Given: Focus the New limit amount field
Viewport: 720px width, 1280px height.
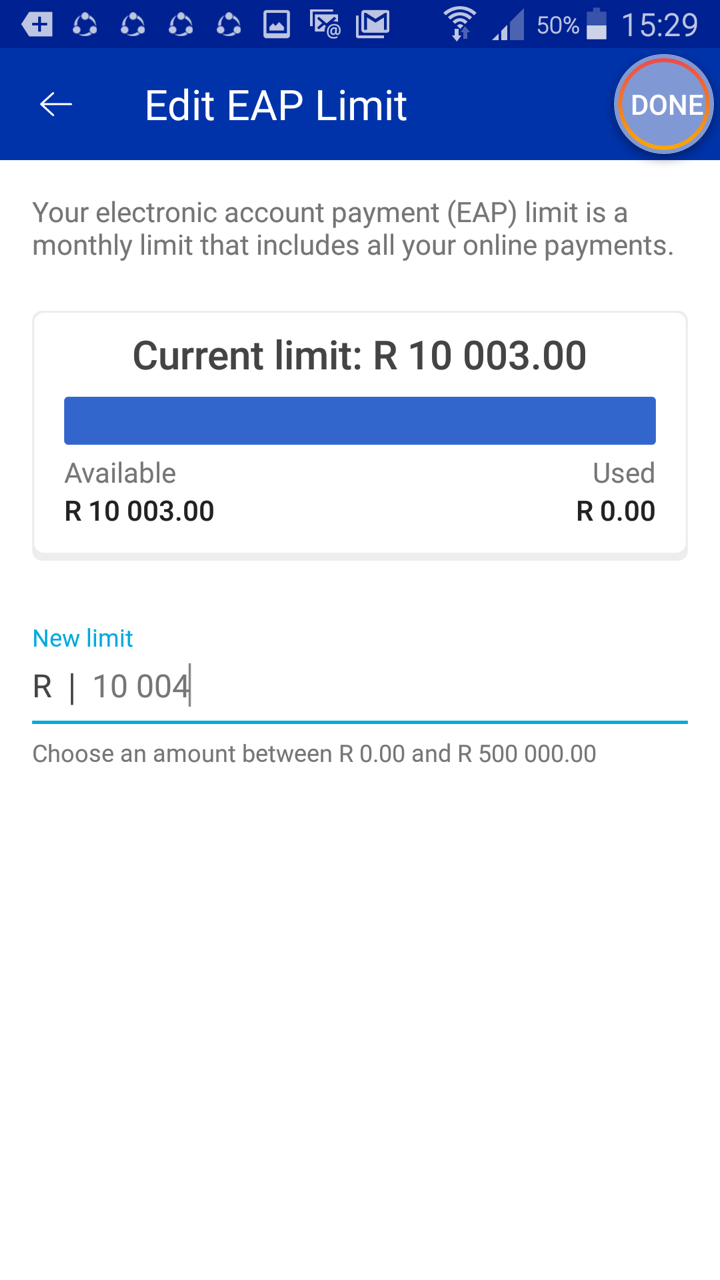Looking at the screenshot, I should 360,687.
